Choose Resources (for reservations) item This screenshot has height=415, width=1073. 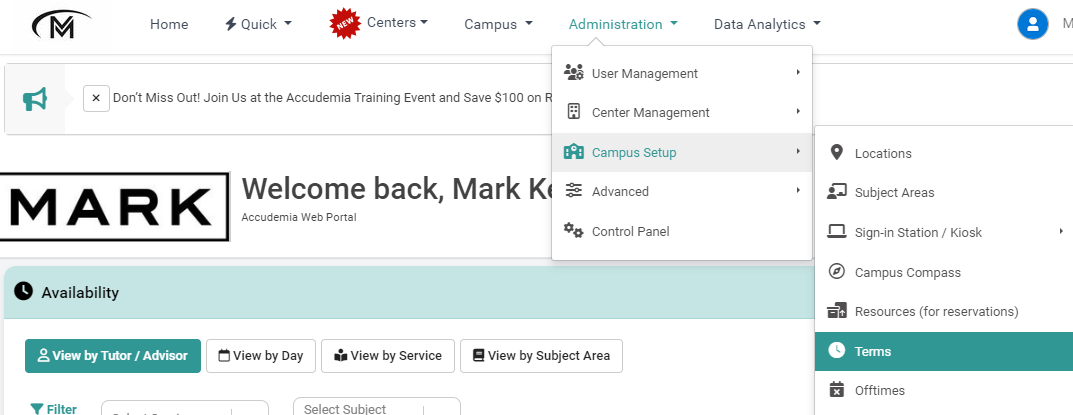[936, 311]
